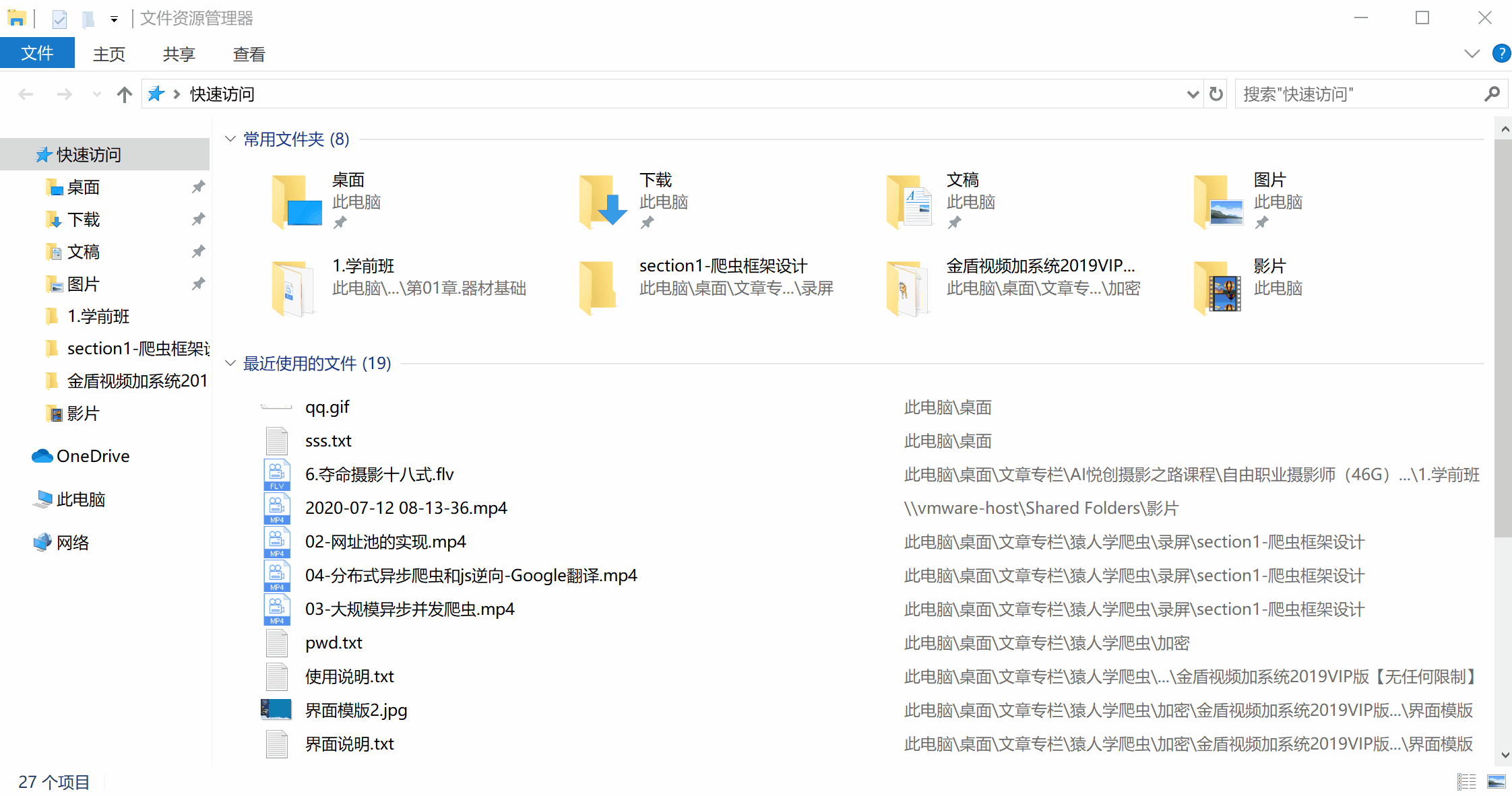This screenshot has height=796, width=1512.
Task: Click the refresh button beside address bar
Action: (1216, 94)
